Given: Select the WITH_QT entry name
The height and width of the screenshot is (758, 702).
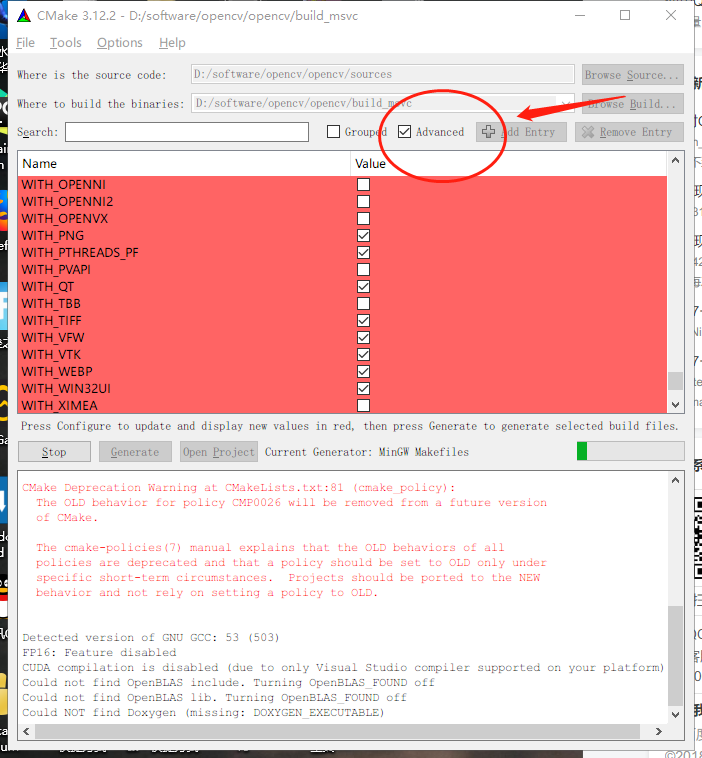Looking at the screenshot, I should pos(48,287).
